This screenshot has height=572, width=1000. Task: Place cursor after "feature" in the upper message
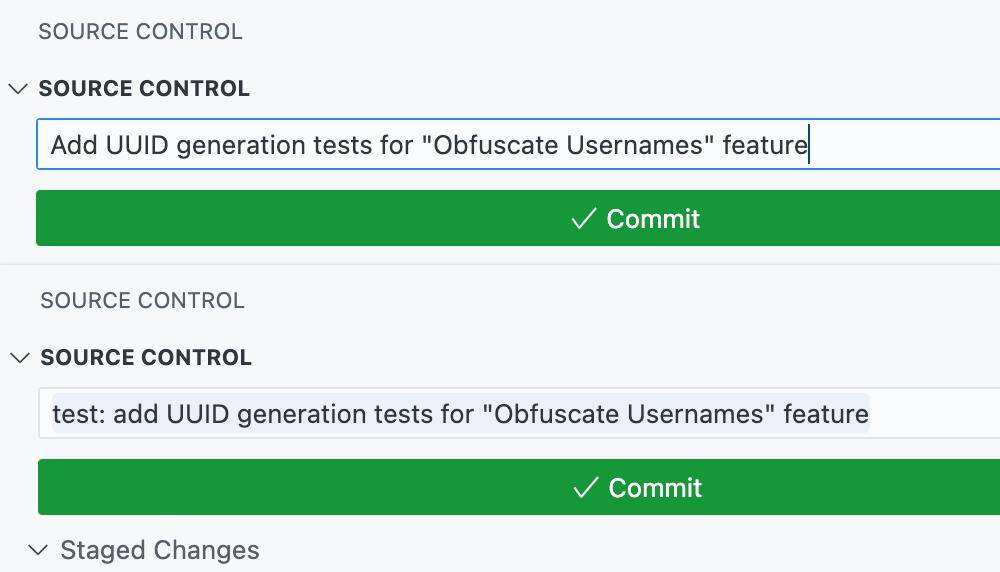point(808,145)
